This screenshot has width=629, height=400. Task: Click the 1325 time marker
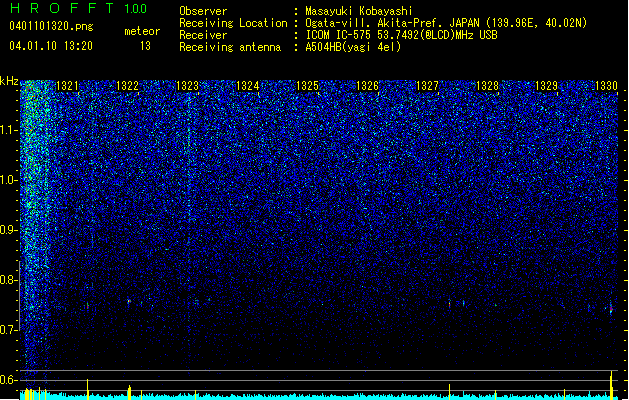point(307,86)
